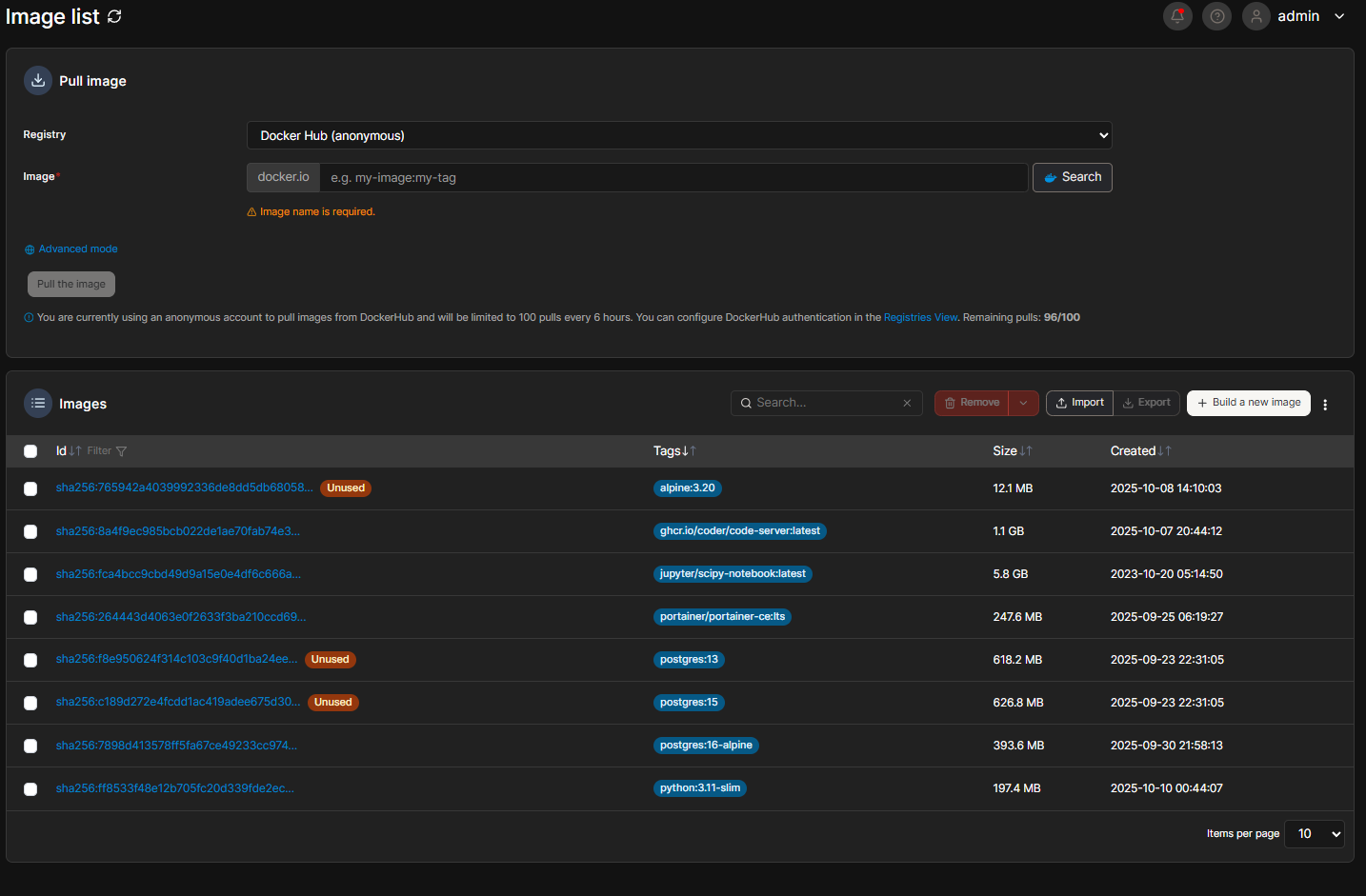Change the items per page dropdown
Viewport: 1366px width, 896px height.
click(x=1314, y=834)
